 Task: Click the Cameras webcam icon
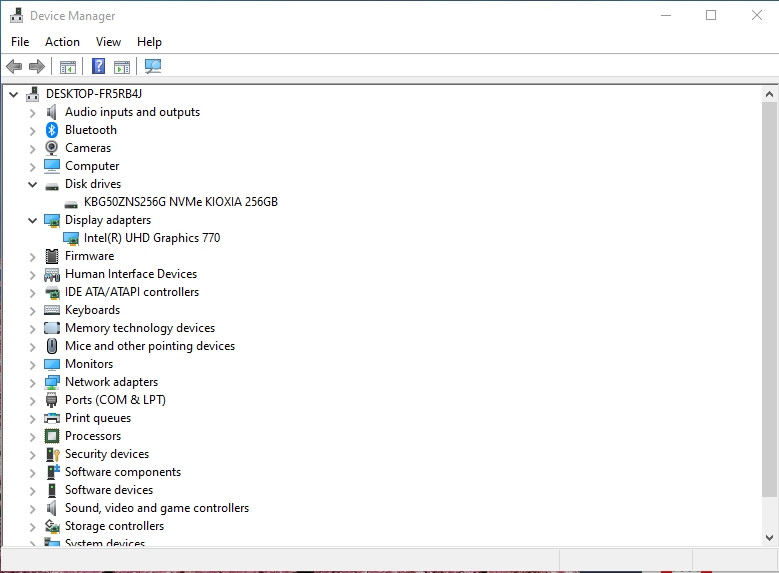[x=52, y=148]
